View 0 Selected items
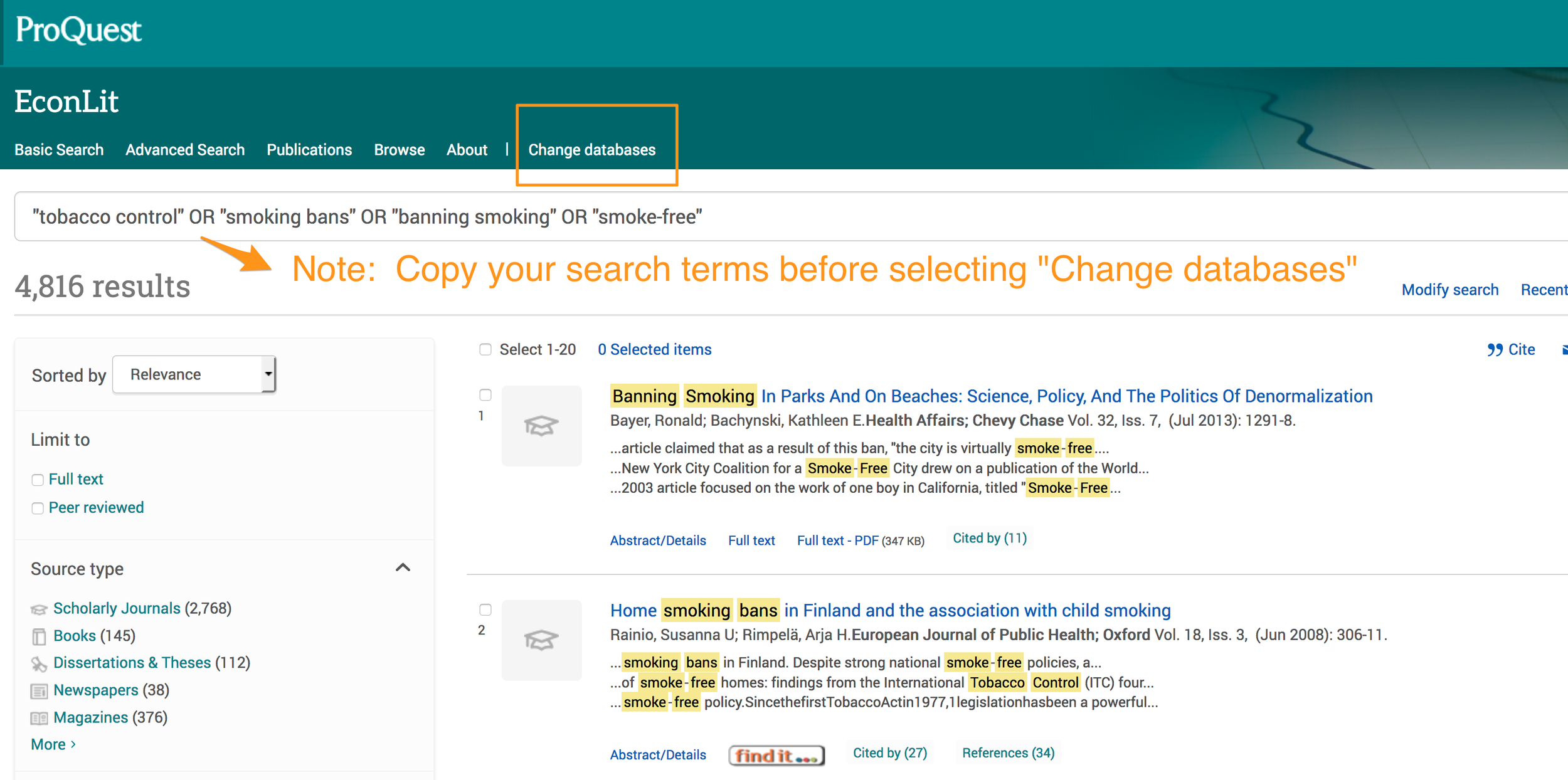1568x780 pixels. click(655, 349)
